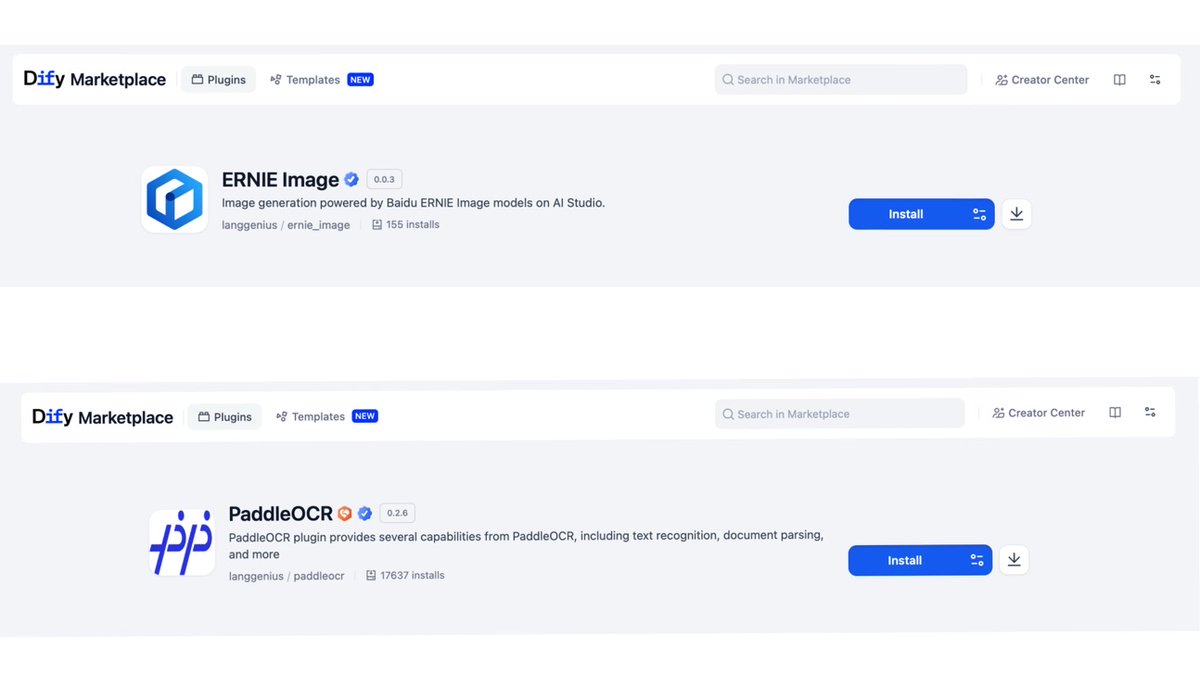Click the Dify Marketplace logo in top screenshot
The image size is (1200, 675).
pyautogui.click(x=95, y=79)
